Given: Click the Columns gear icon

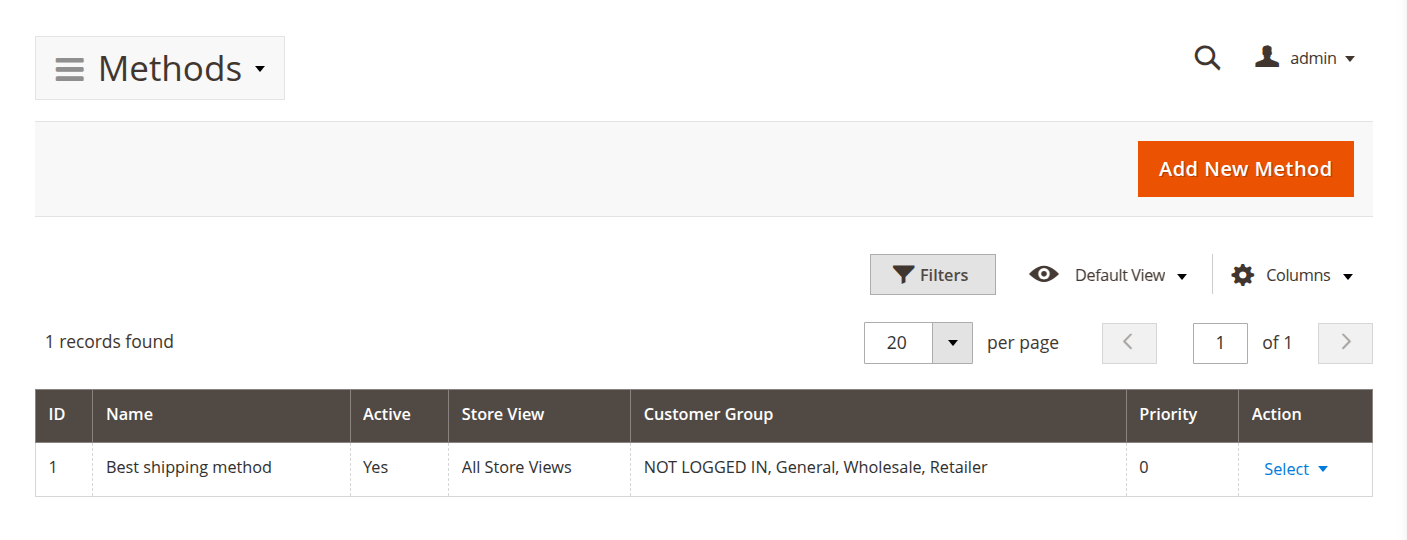Looking at the screenshot, I should pyautogui.click(x=1242, y=275).
